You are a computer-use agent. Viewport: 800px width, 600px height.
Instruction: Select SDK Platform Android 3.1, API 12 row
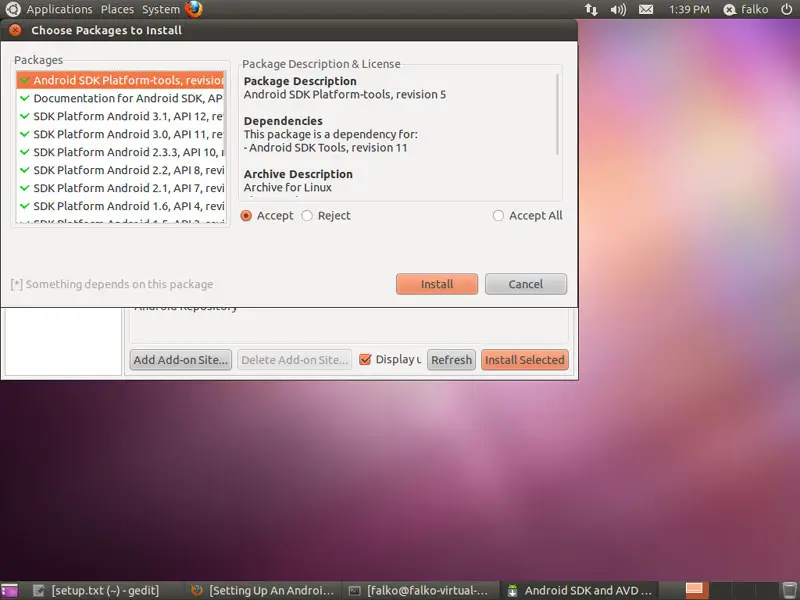(120, 116)
